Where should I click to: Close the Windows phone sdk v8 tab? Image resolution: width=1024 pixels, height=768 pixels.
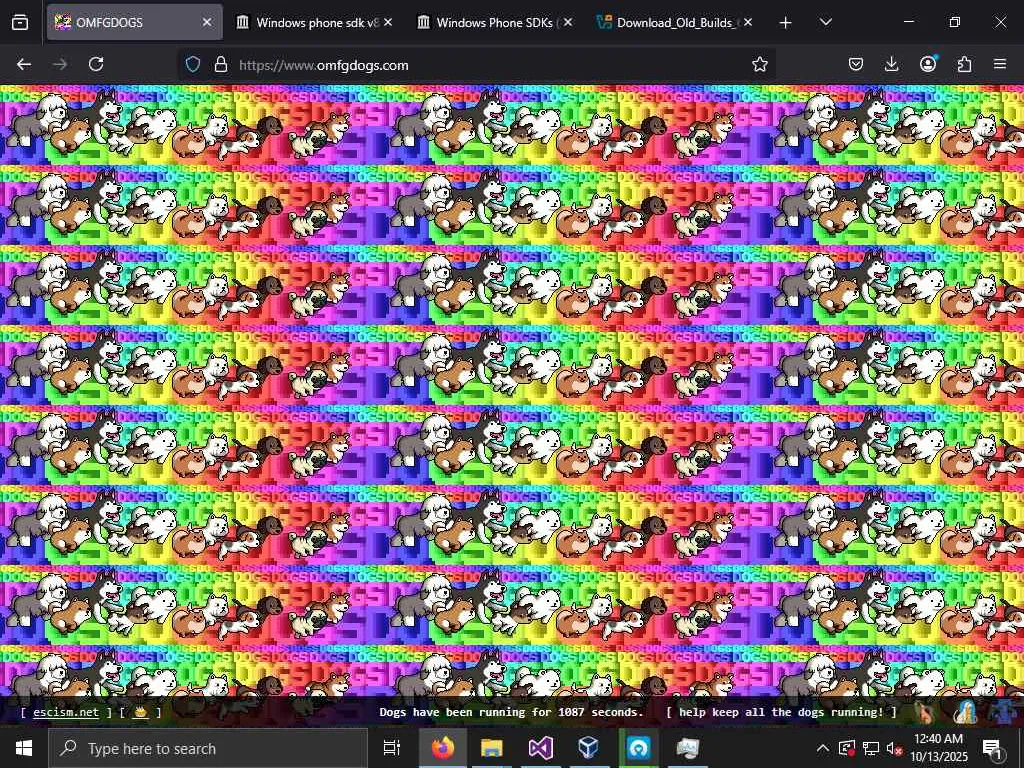coord(388,22)
